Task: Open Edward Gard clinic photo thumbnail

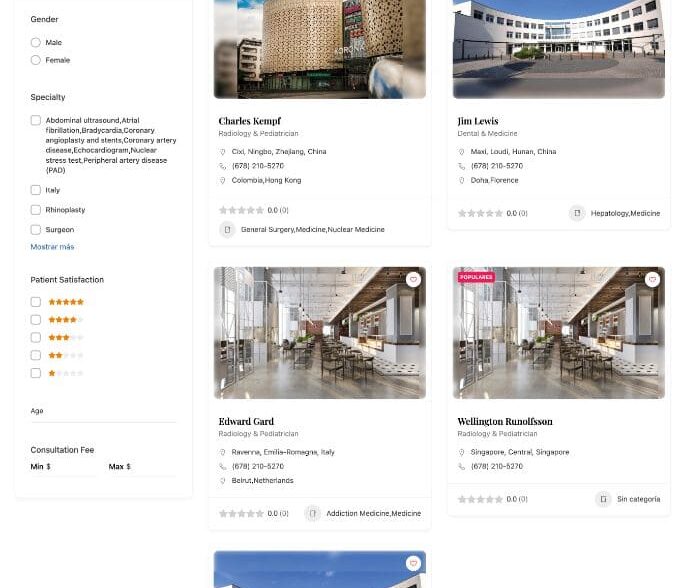Action: (320, 333)
